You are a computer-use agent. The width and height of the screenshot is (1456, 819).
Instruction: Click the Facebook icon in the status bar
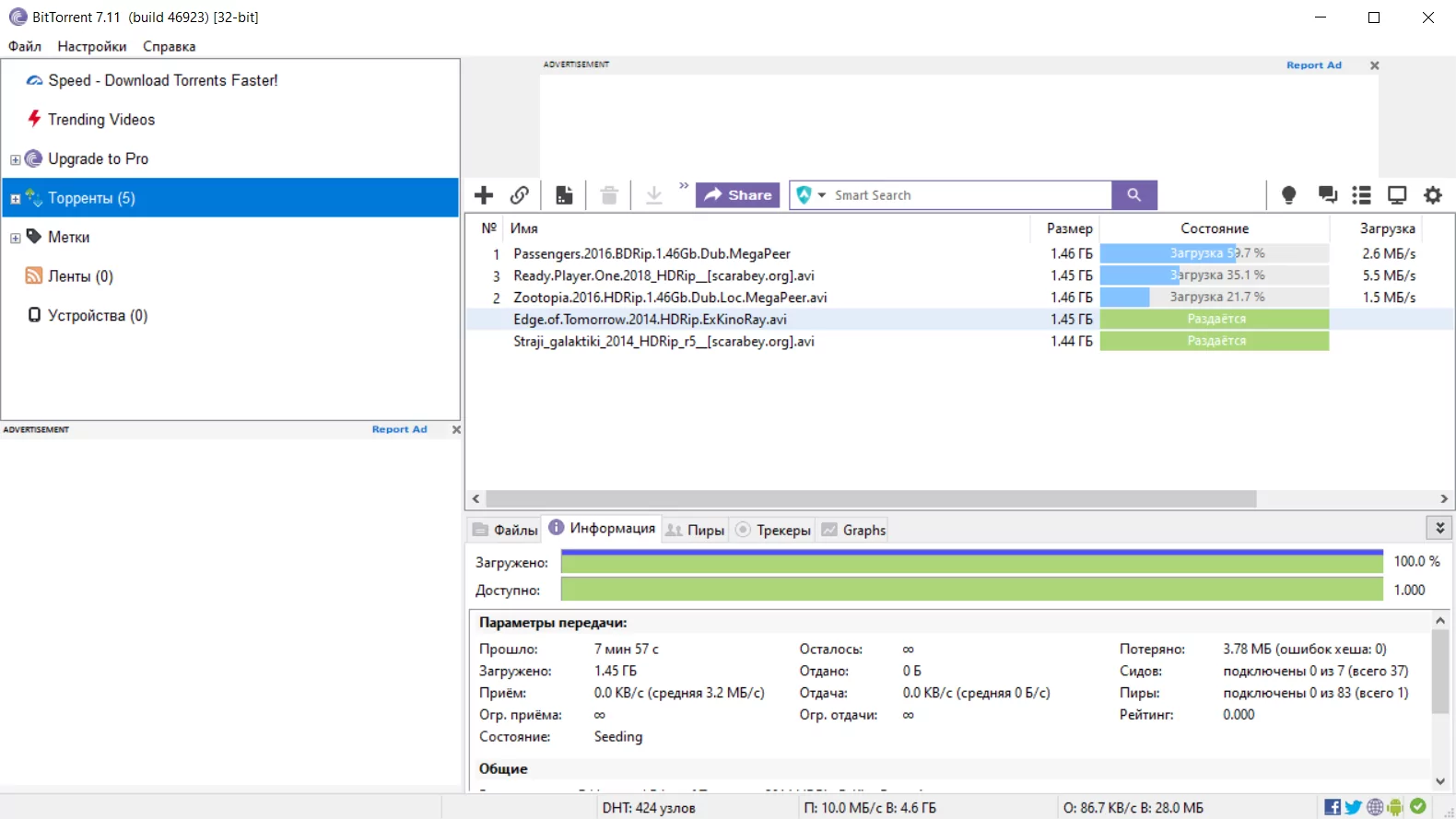point(1333,807)
